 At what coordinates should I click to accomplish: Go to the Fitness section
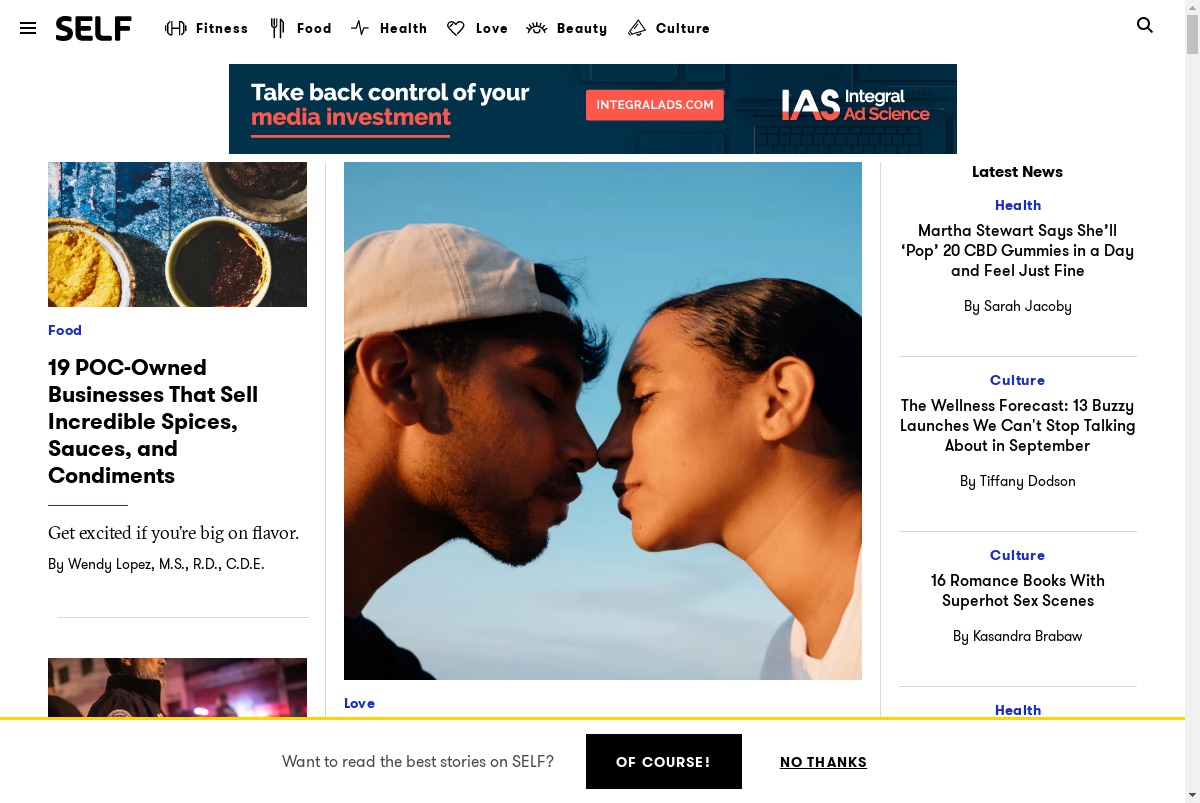(x=222, y=28)
